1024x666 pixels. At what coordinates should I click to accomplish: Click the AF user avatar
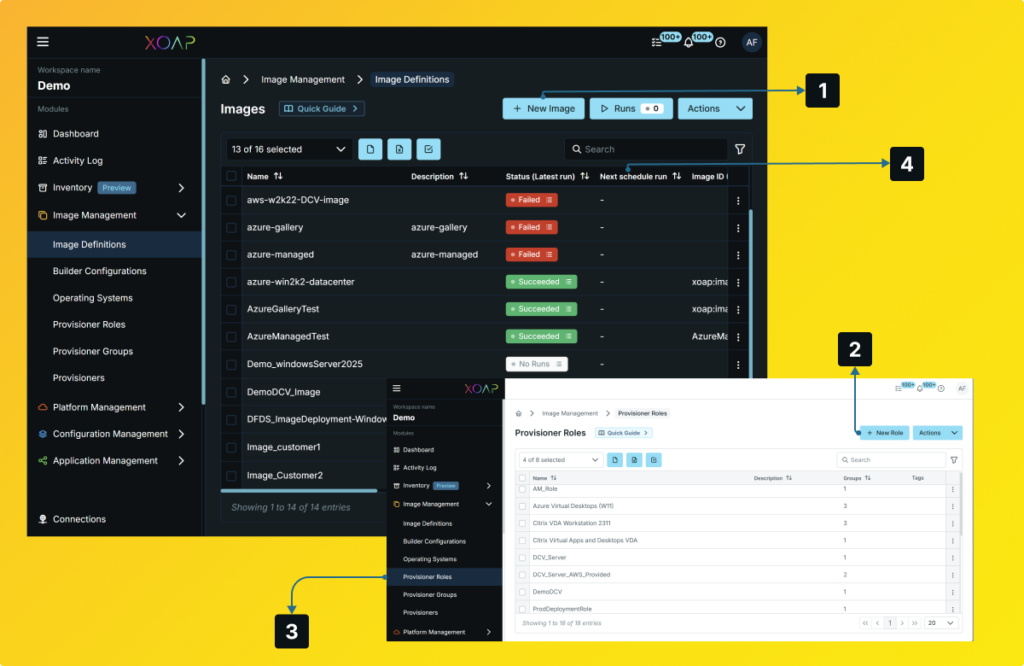point(752,42)
